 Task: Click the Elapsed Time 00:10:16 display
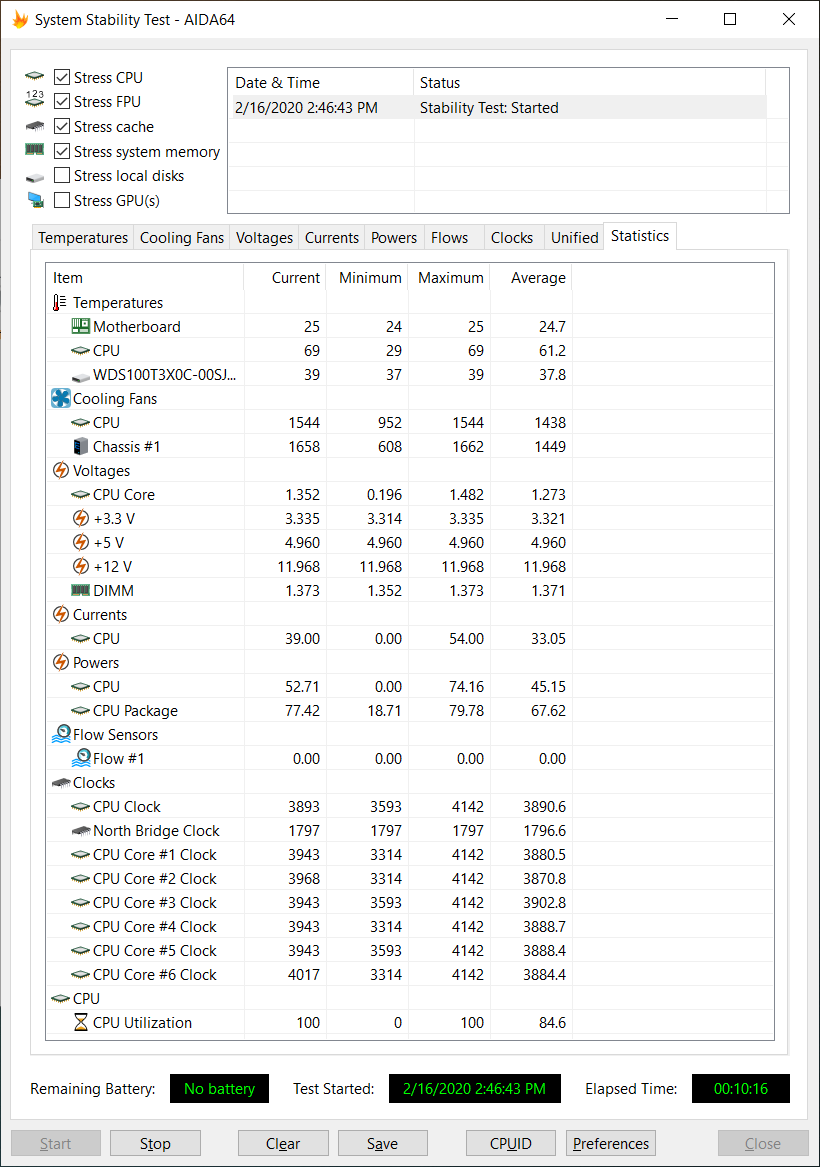741,1089
